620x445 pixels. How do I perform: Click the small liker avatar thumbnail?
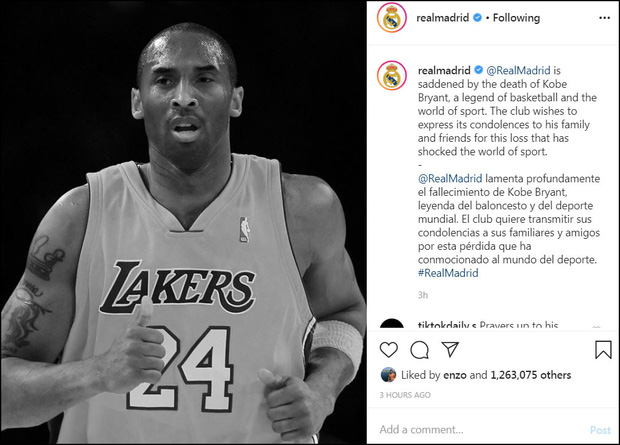[387, 375]
